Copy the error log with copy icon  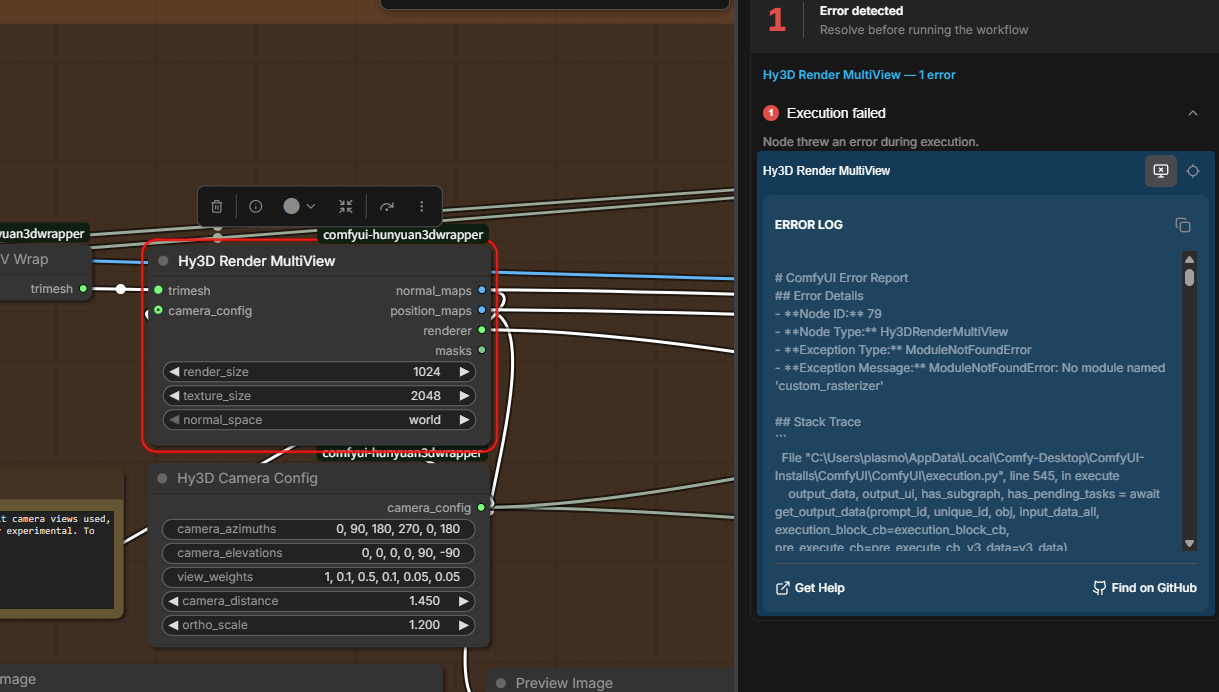1183,225
